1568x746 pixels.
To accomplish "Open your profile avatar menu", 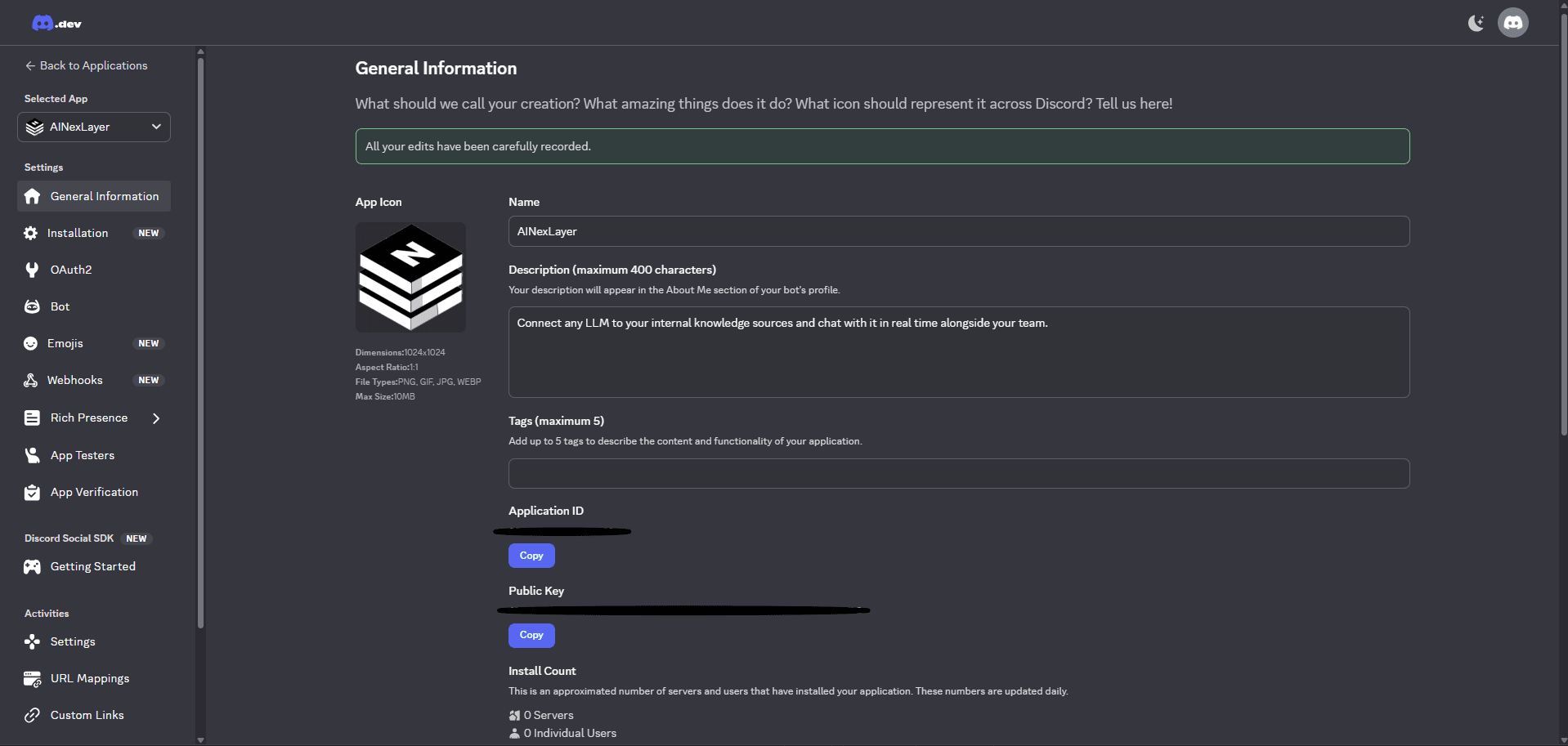I will 1512,22.
